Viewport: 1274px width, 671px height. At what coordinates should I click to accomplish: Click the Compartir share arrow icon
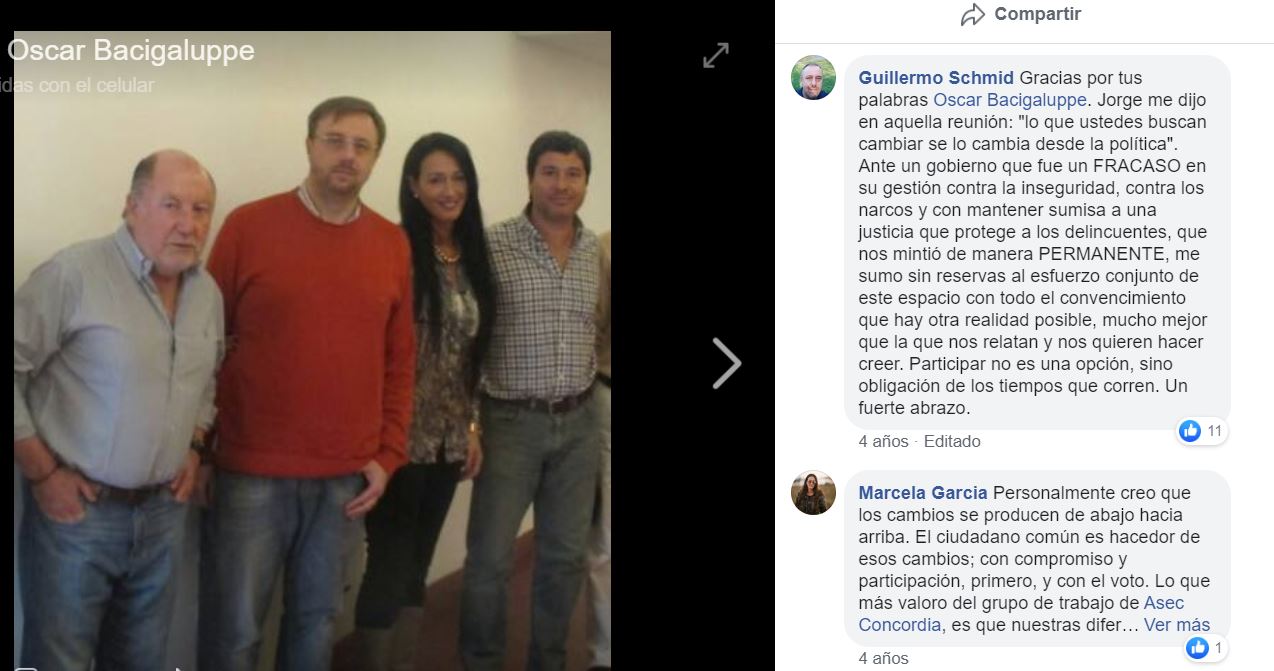[x=972, y=15]
